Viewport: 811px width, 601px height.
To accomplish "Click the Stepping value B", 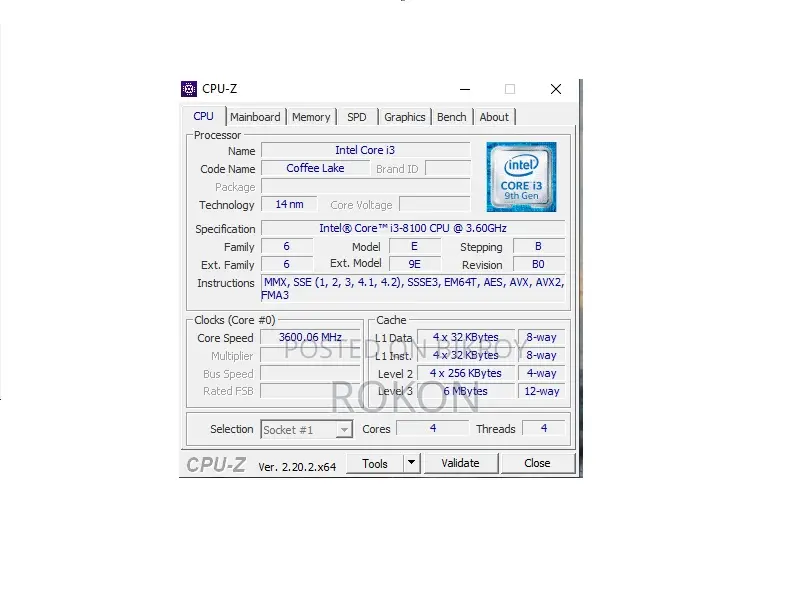I will click(538, 246).
